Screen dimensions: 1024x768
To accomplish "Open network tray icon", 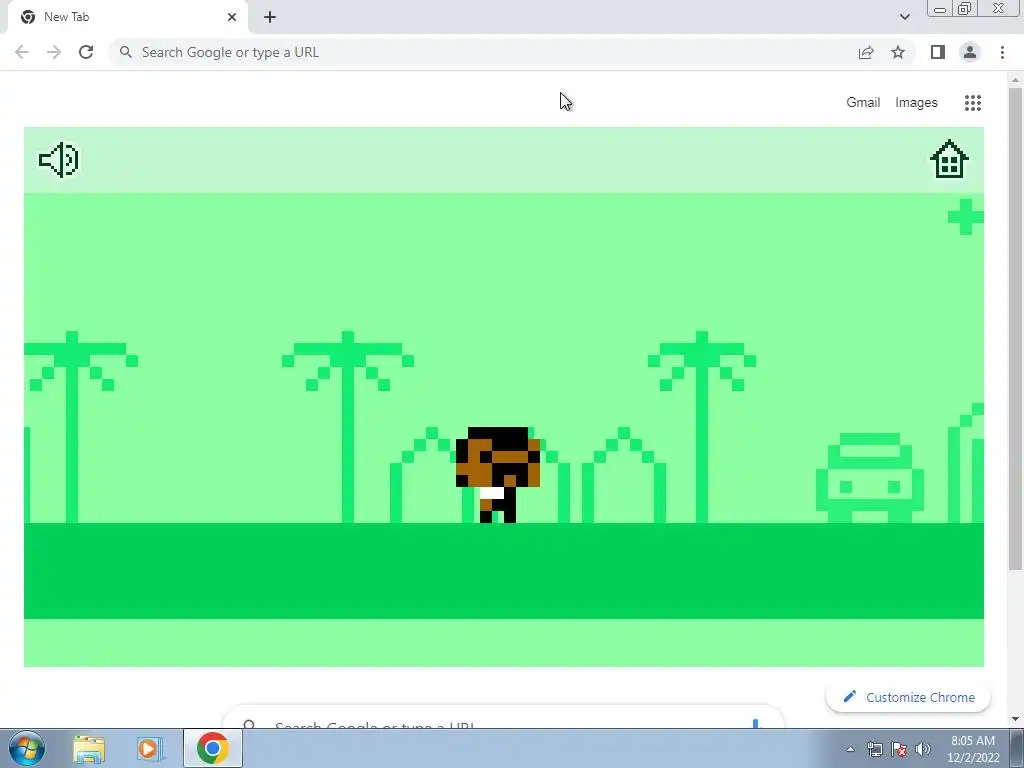I will pyautogui.click(x=874, y=749).
